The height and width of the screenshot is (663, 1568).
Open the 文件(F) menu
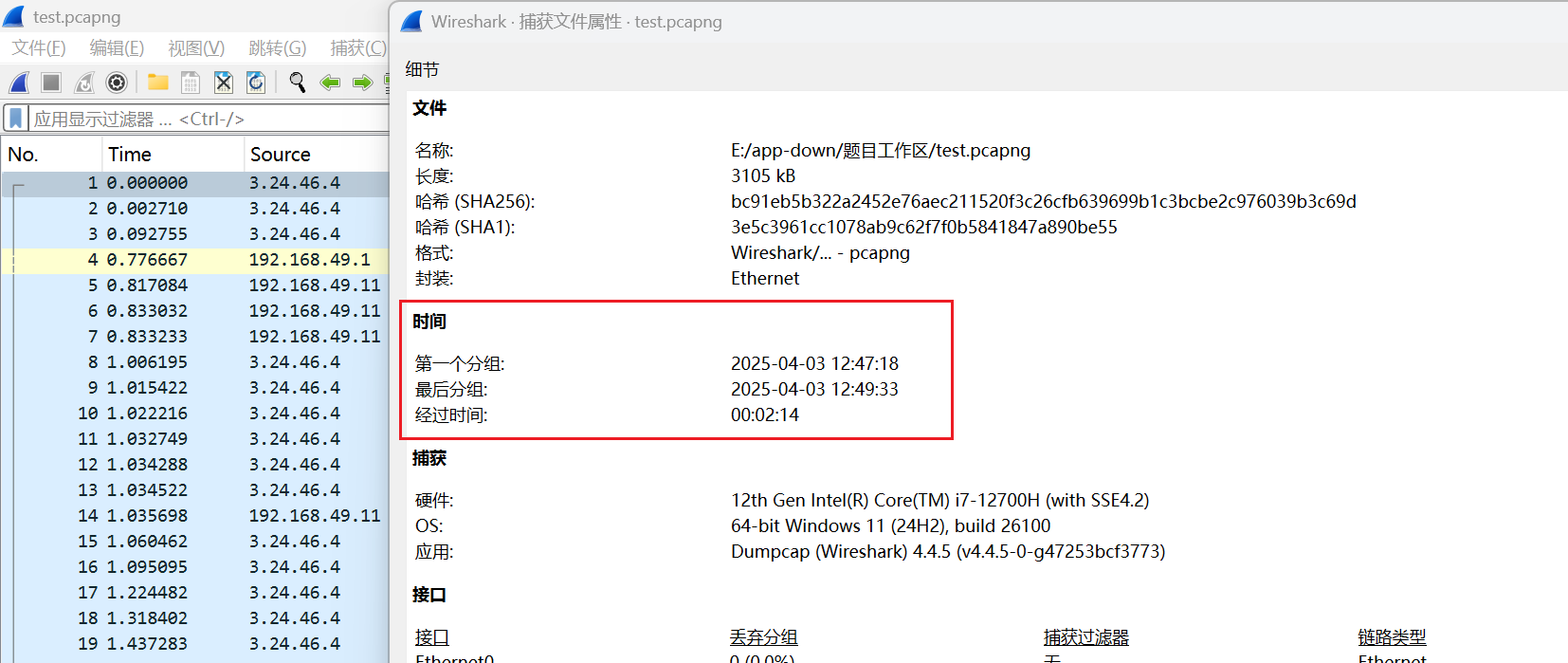[39, 47]
